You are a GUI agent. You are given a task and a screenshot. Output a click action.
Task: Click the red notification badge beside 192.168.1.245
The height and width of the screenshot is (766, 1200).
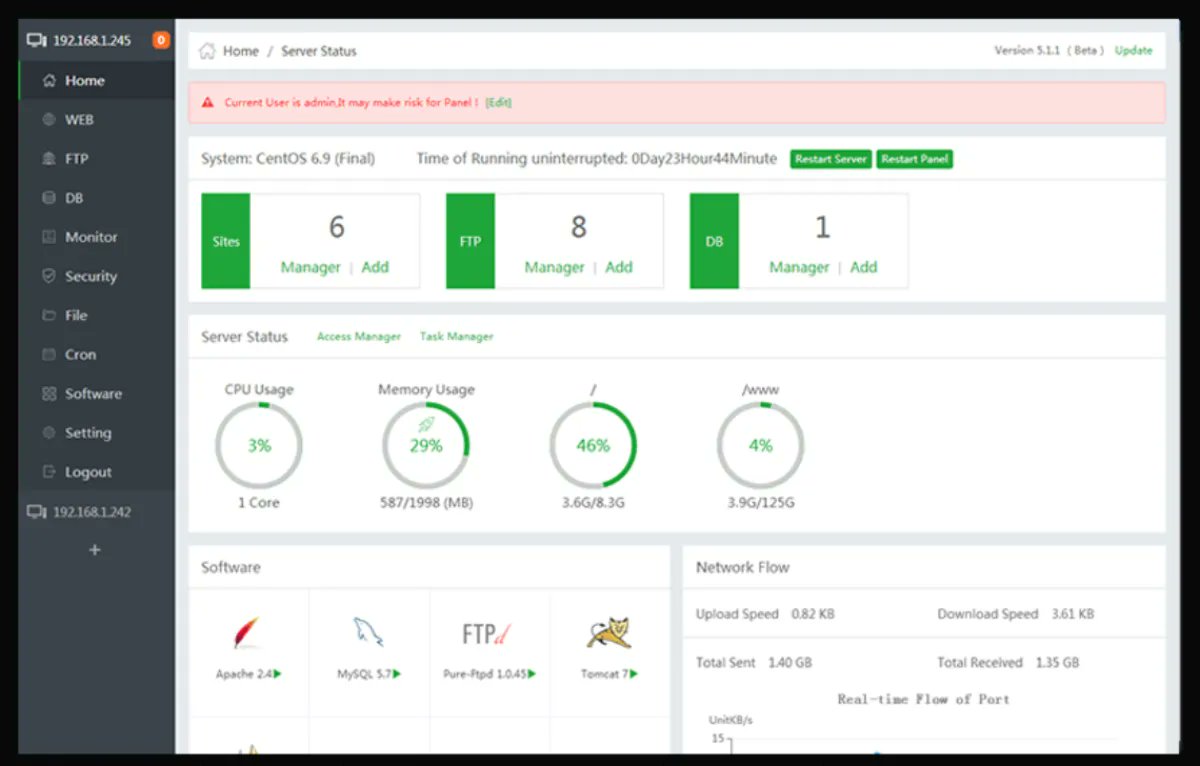pos(159,40)
